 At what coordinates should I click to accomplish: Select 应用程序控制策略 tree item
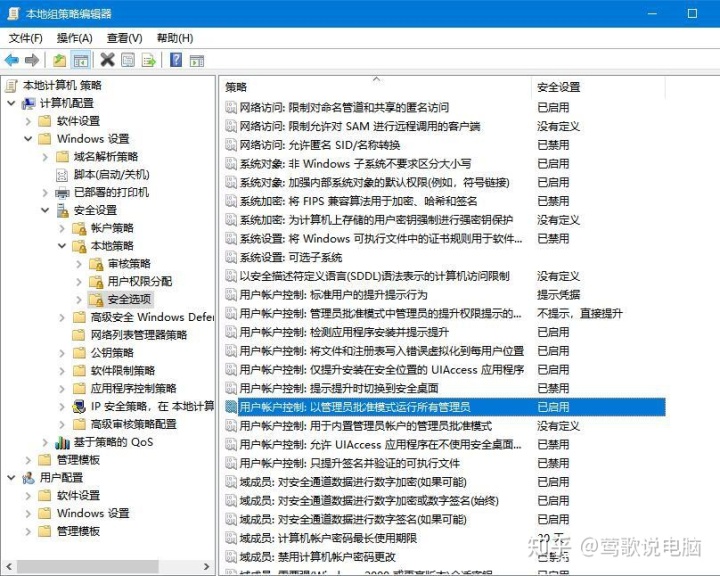133,389
